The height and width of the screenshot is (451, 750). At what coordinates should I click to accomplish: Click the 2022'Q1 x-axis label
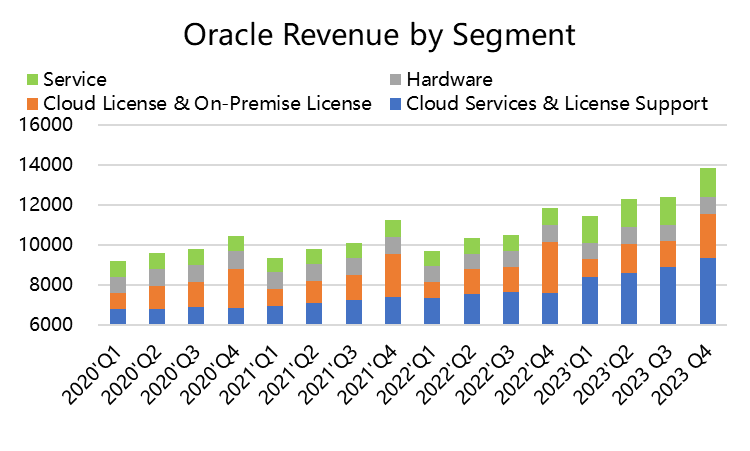point(408,374)
